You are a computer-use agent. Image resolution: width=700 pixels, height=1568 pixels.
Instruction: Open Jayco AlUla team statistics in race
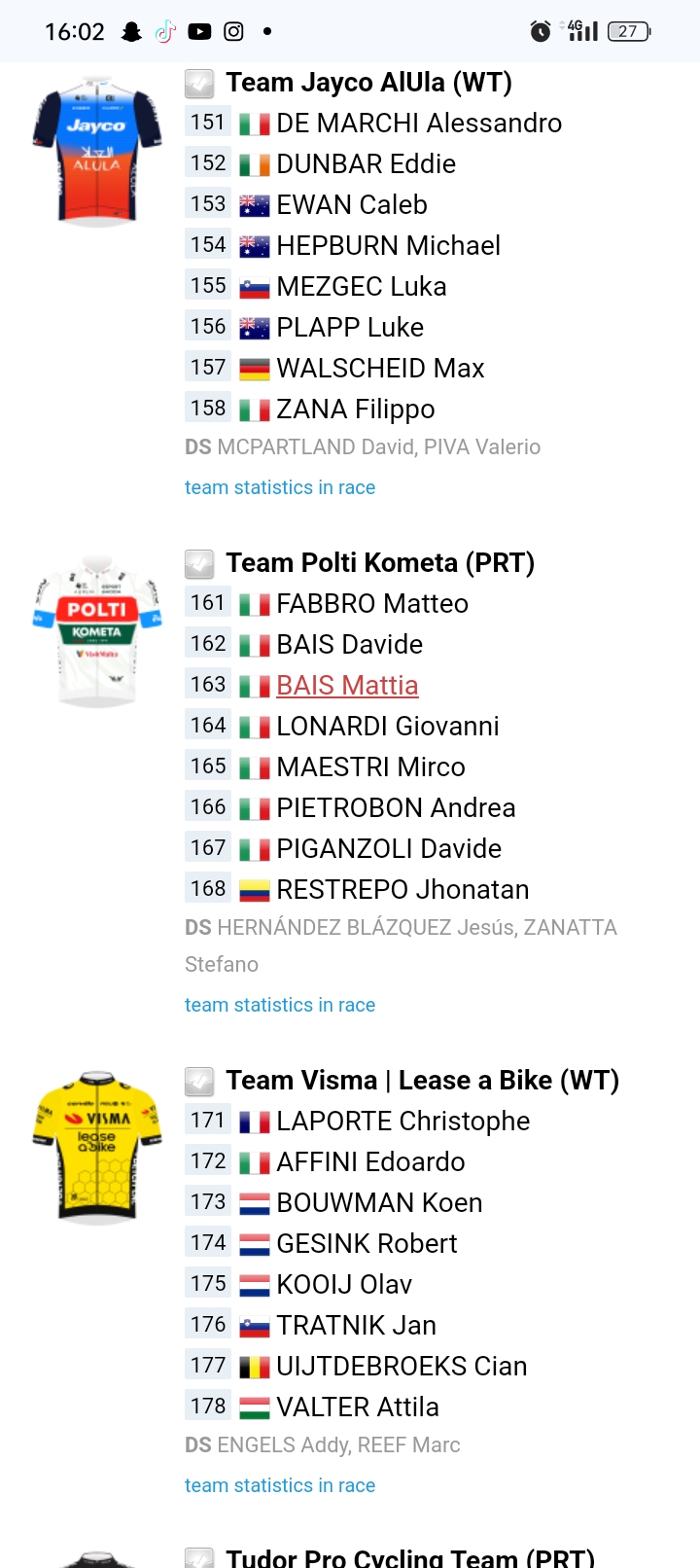280,487
